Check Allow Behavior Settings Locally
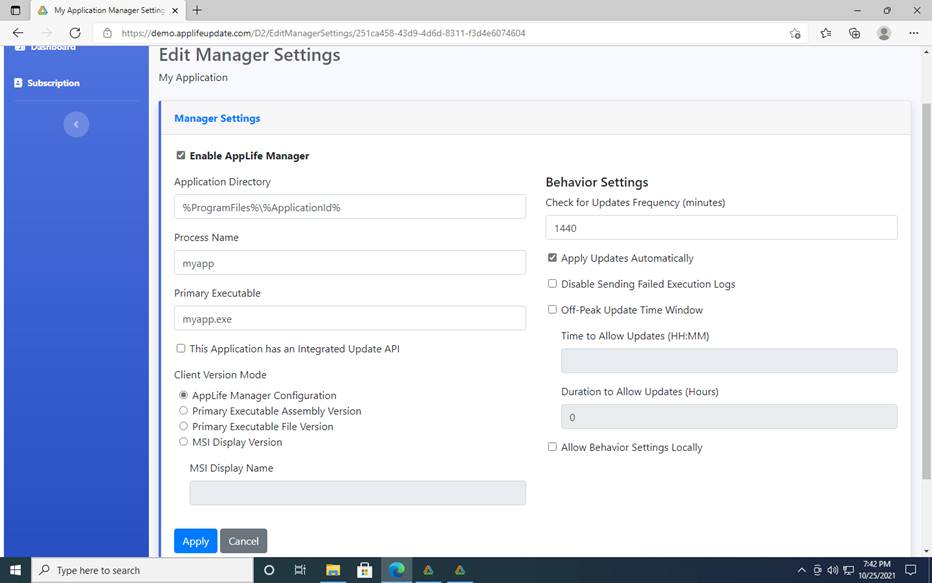 click(552, 446)
